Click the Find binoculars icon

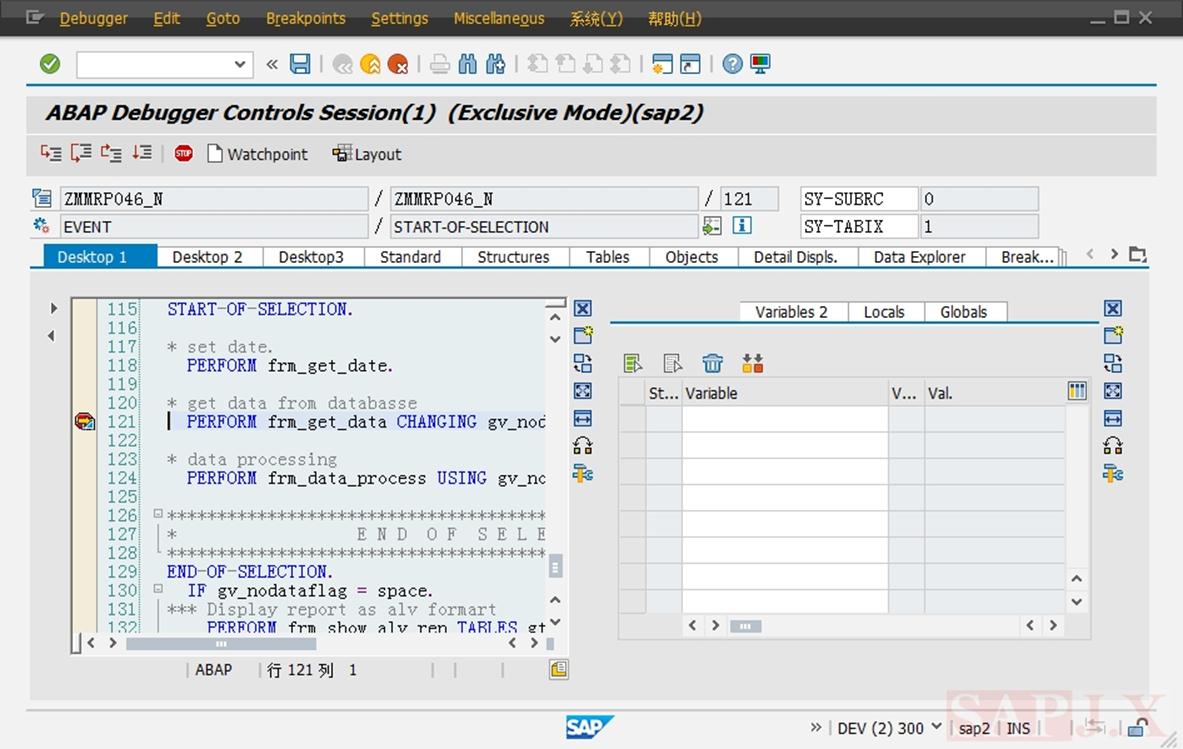tap(468, 64)
